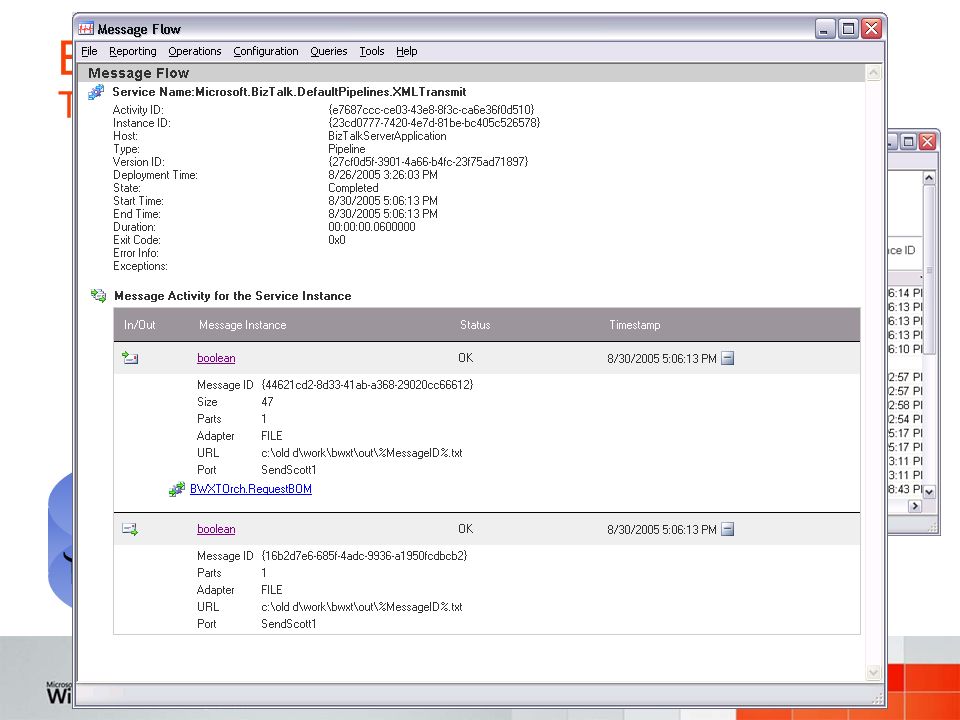The width and height of the screenshot is (960, 720).
Task: Select the Size value 47
Action: (268, 402)
